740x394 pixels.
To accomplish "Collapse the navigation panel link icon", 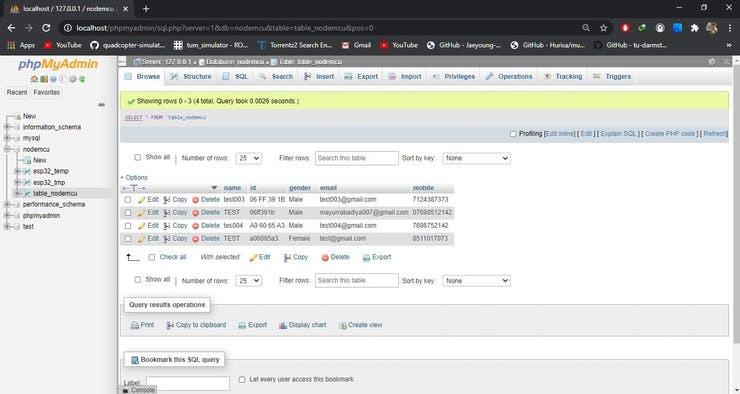I will [101, 104].
